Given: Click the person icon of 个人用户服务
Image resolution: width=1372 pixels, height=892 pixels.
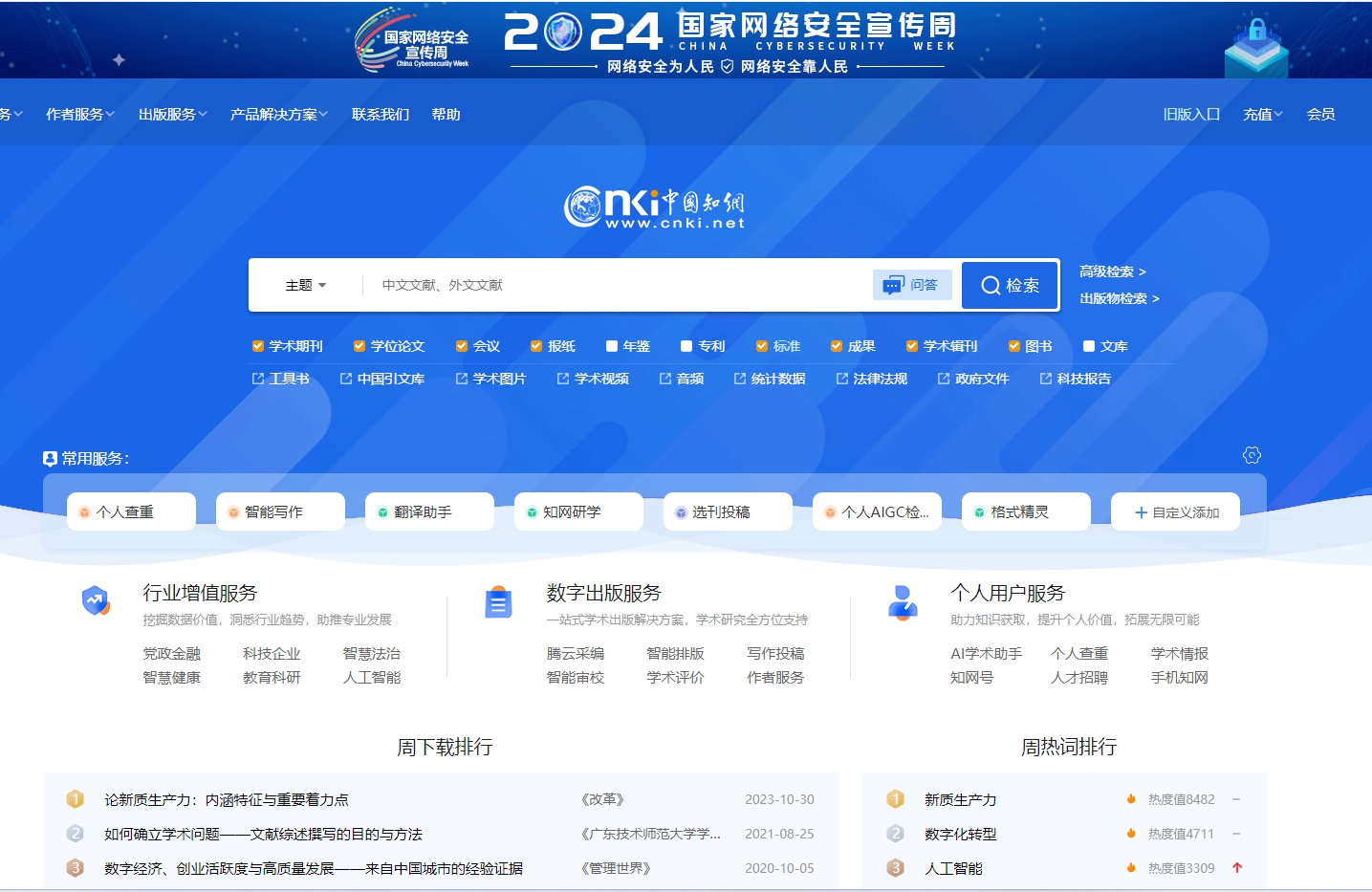Looking at the screenshot, I should click(x=903, y=602).
